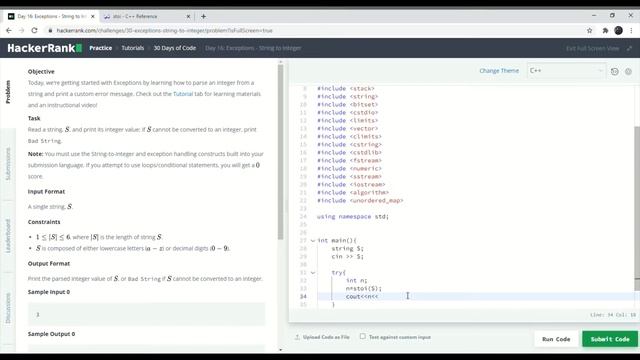
Task: Click on code line cin >> S;
Action: coord(347,257)
